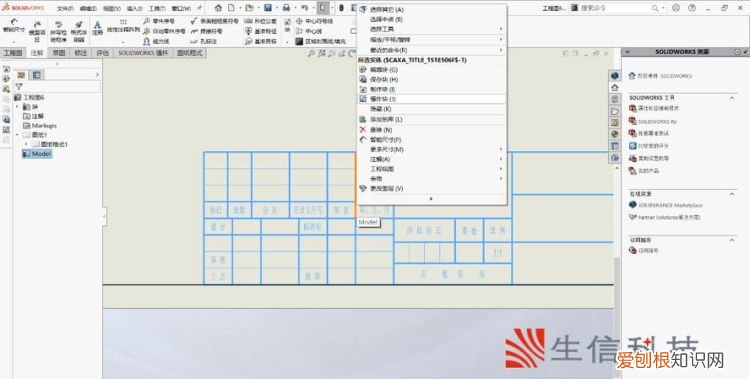Switch to the 草图 ribbon tab
Screen dimensions: 750x379
[x=59, y=53]
